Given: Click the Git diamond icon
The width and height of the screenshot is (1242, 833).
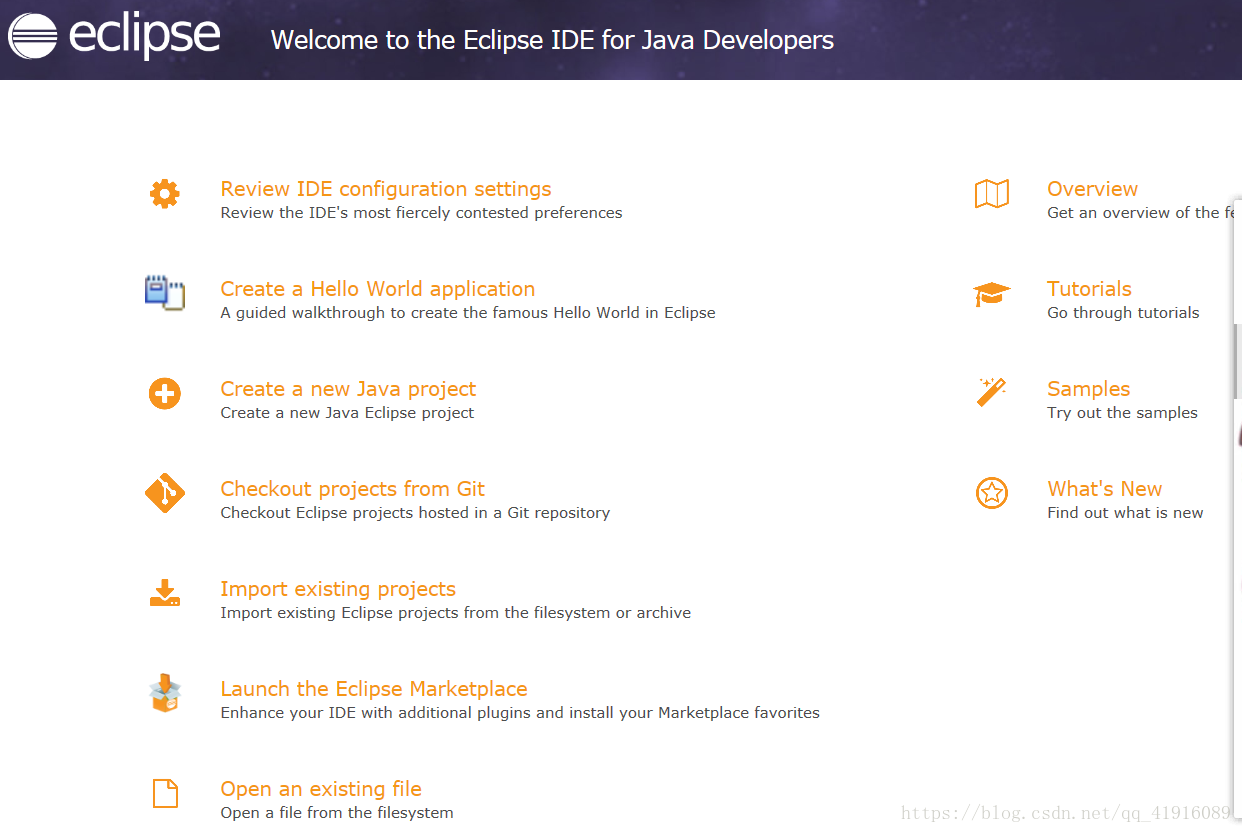Looking at the screenshot, I should pos(165,493).
